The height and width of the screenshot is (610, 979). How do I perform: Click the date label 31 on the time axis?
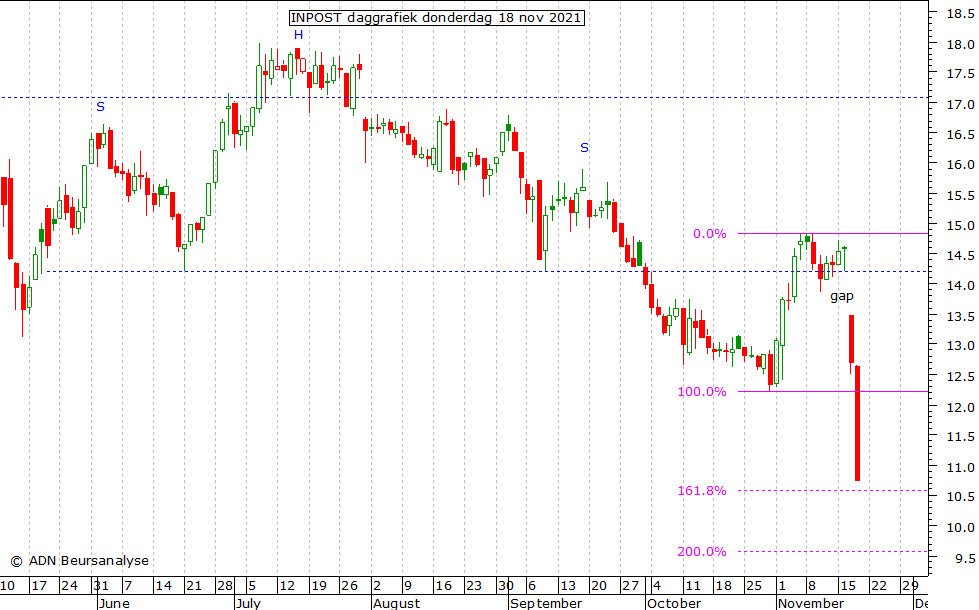click(101, 586)
